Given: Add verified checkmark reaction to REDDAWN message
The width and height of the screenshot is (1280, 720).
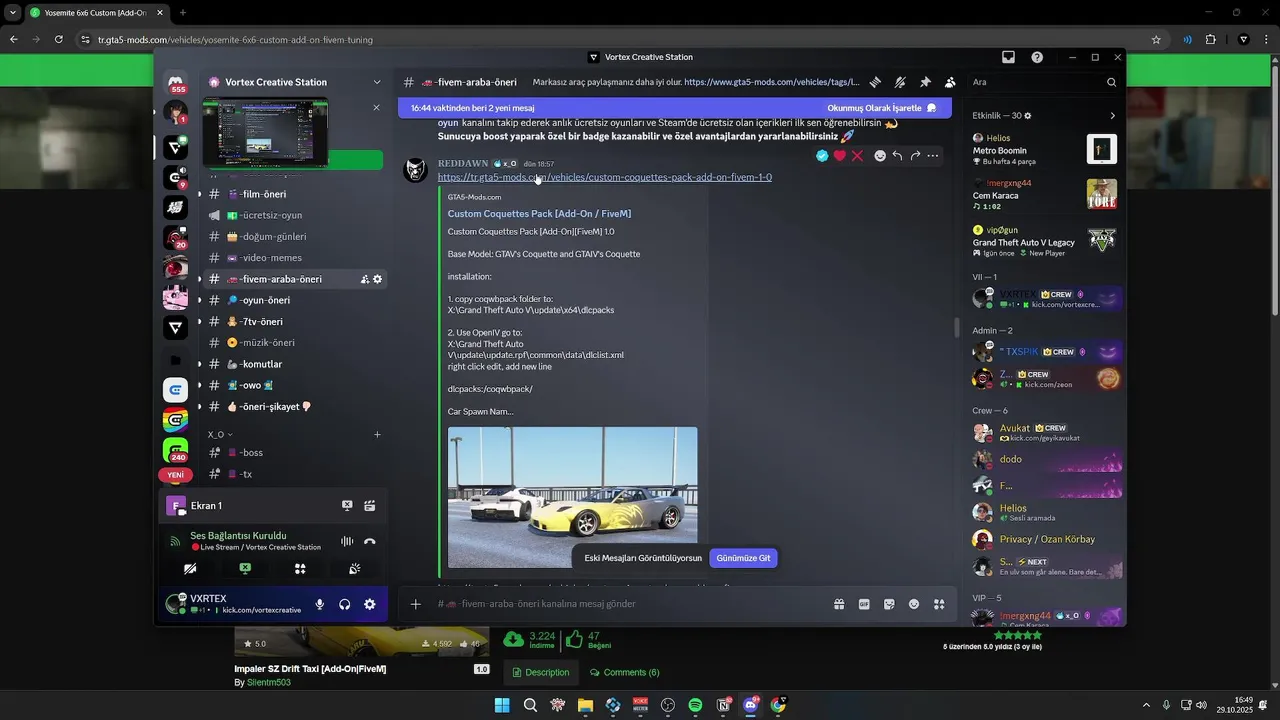Looking at the screenshot, I should click(x=822, y=156).
